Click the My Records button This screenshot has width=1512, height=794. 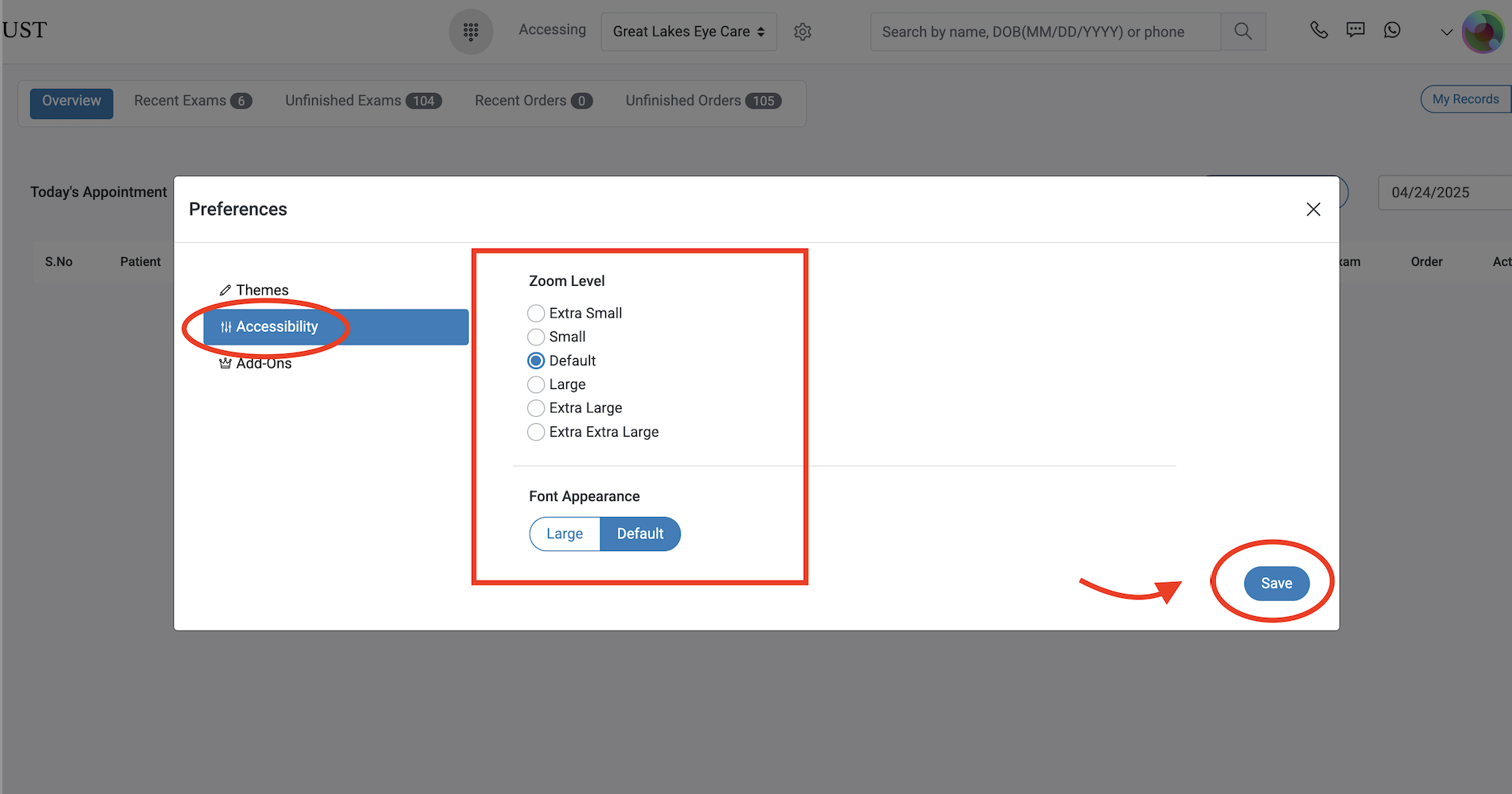(1465, 98)
